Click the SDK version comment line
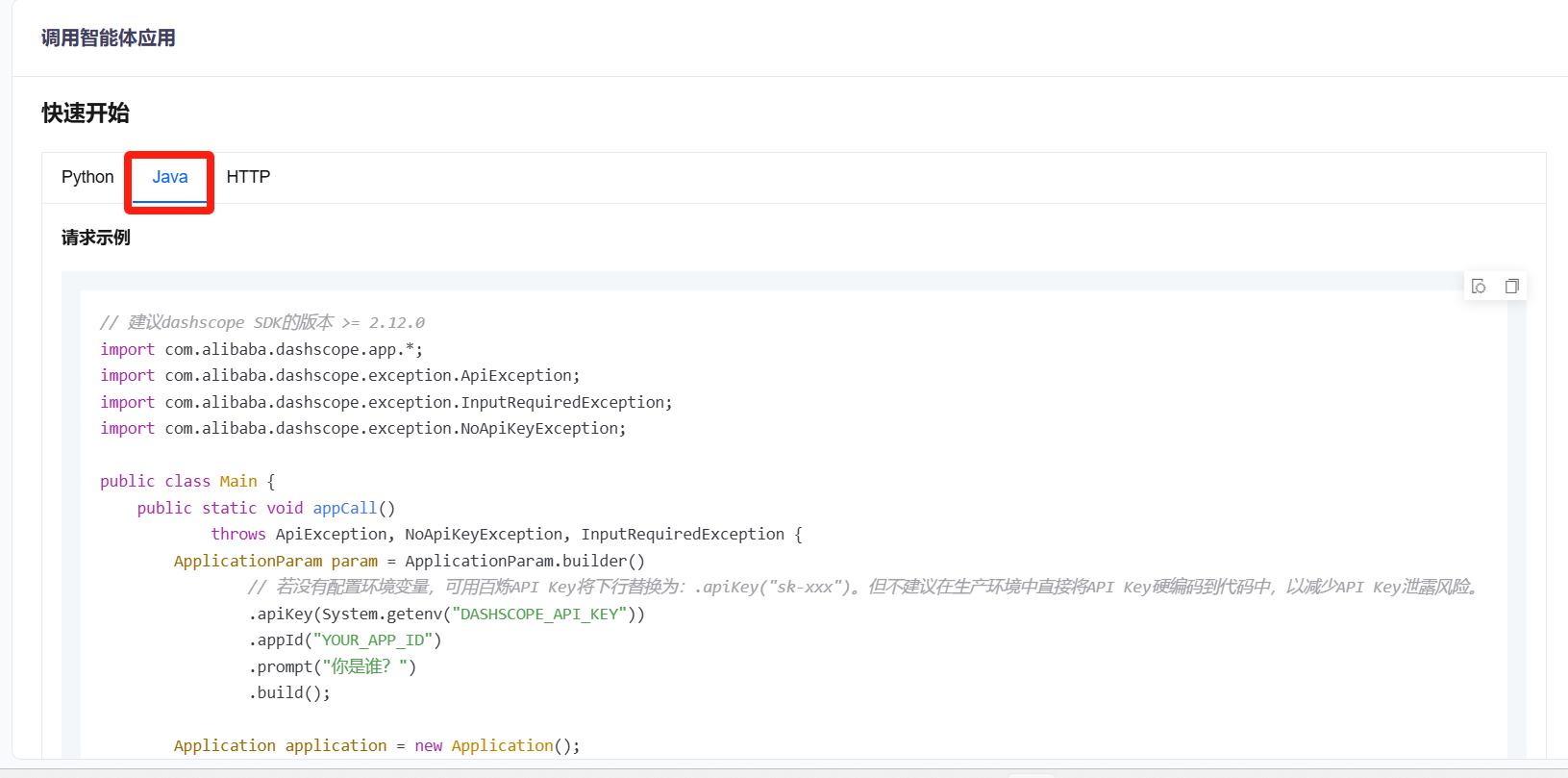 (262, 322)
